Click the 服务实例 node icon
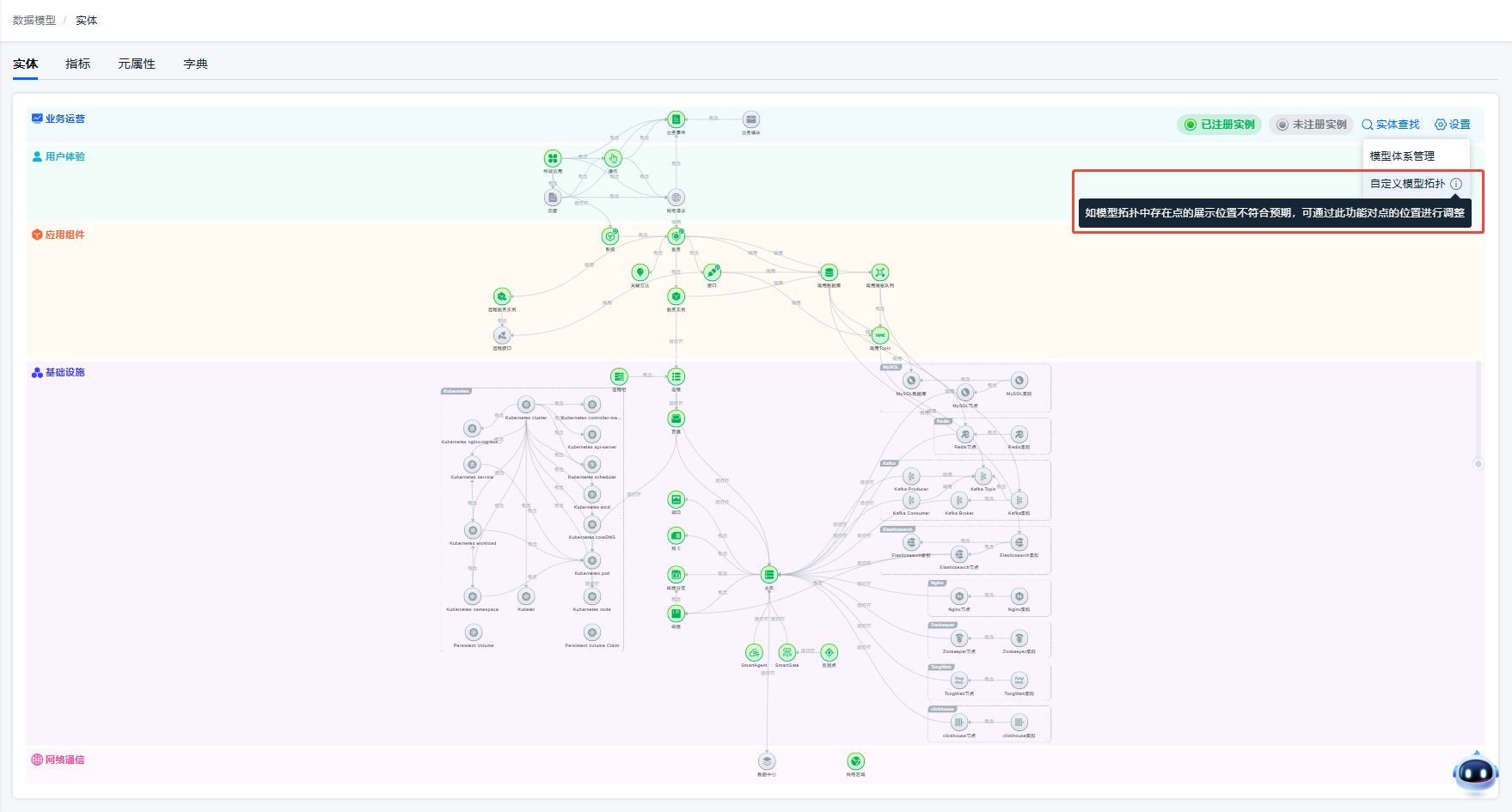Viewport: 1512px width, 812px height. (676, 296)
